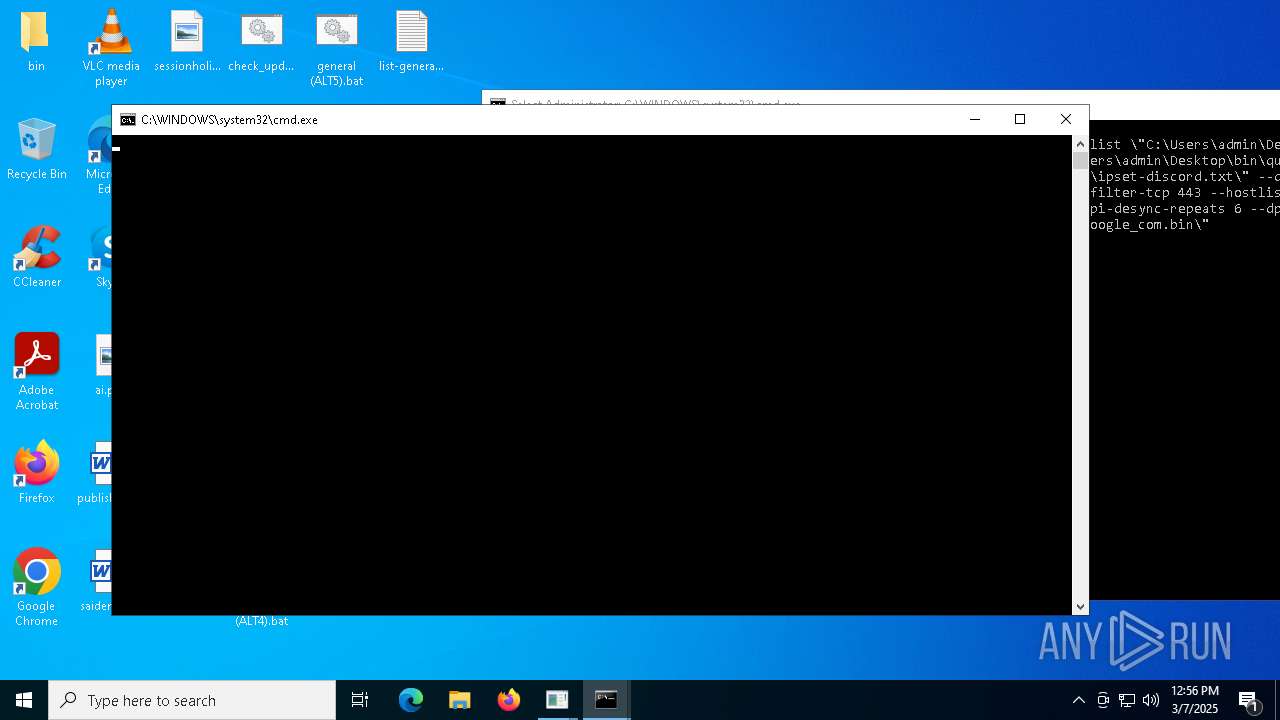Click inside the black cmd console area
1280x720 pixels.
[x=592, y=375]
